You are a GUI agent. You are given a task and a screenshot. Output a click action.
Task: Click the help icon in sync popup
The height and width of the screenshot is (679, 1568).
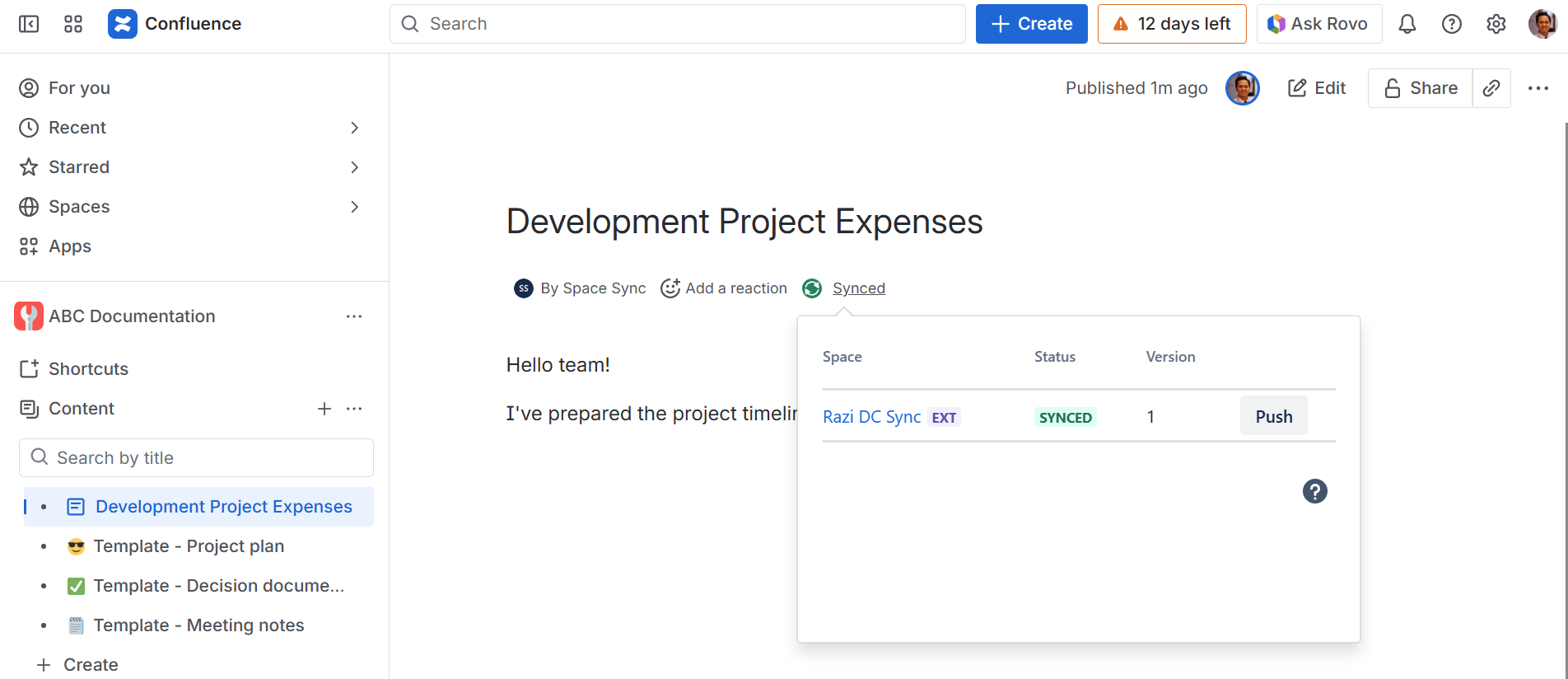click(x=1314, y=491)
